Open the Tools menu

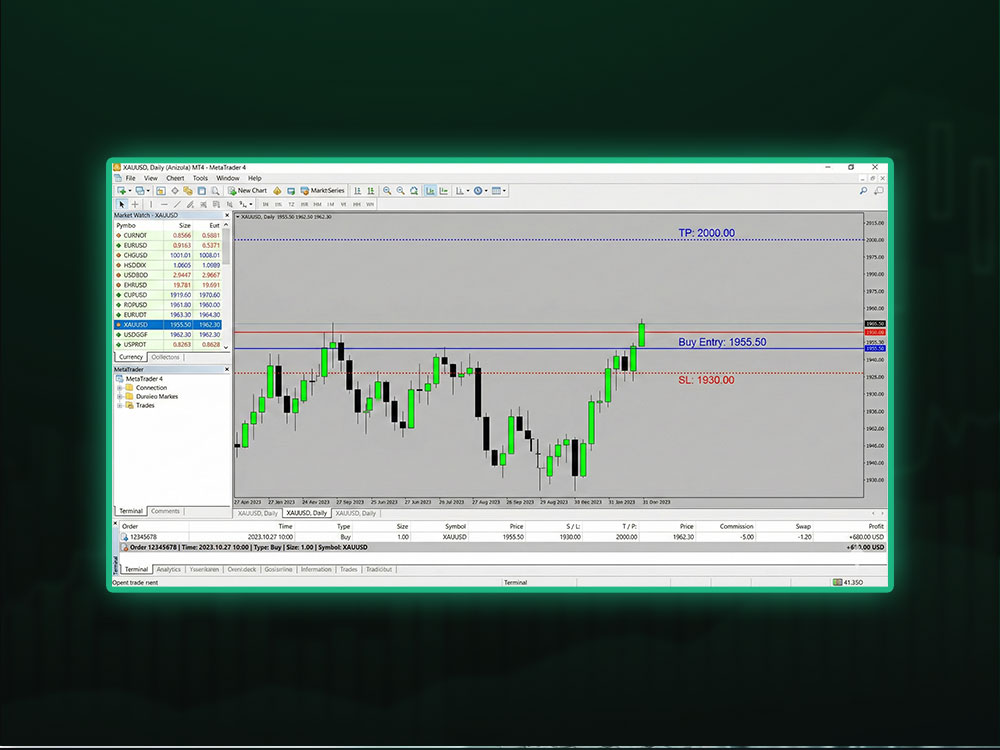pos(201,178)
